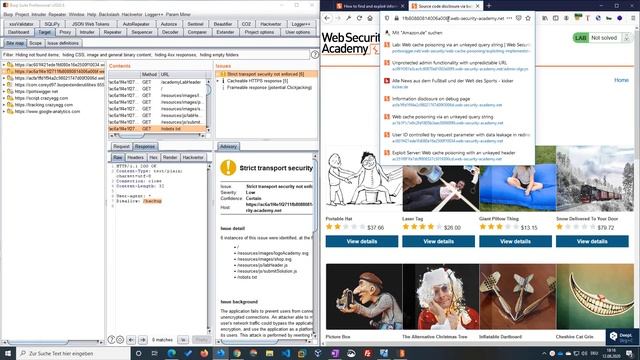The width and height of the screenshot is (640, 360).
Task: Click the Firefox address bar URL field
Action: 453,18
